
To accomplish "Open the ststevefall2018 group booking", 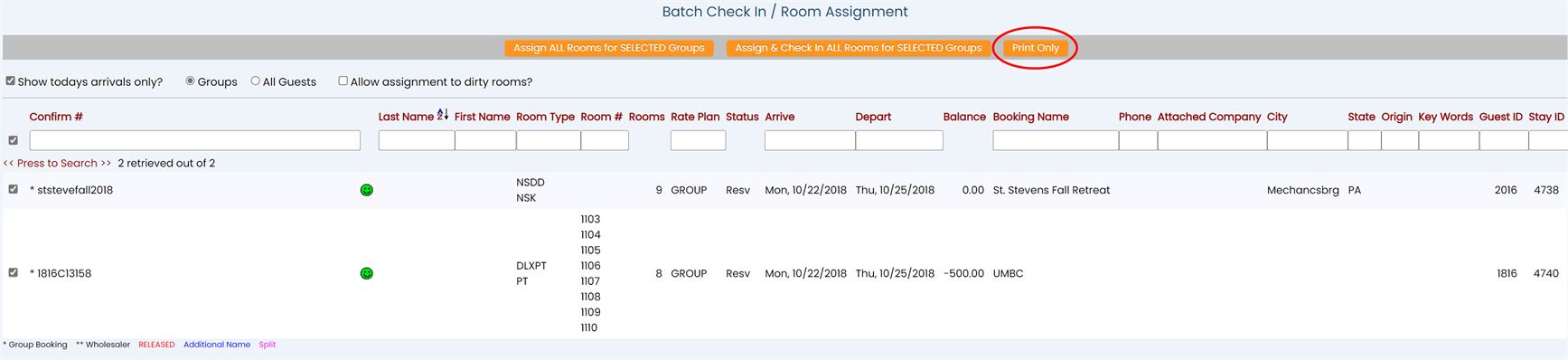I will (75, 190).
